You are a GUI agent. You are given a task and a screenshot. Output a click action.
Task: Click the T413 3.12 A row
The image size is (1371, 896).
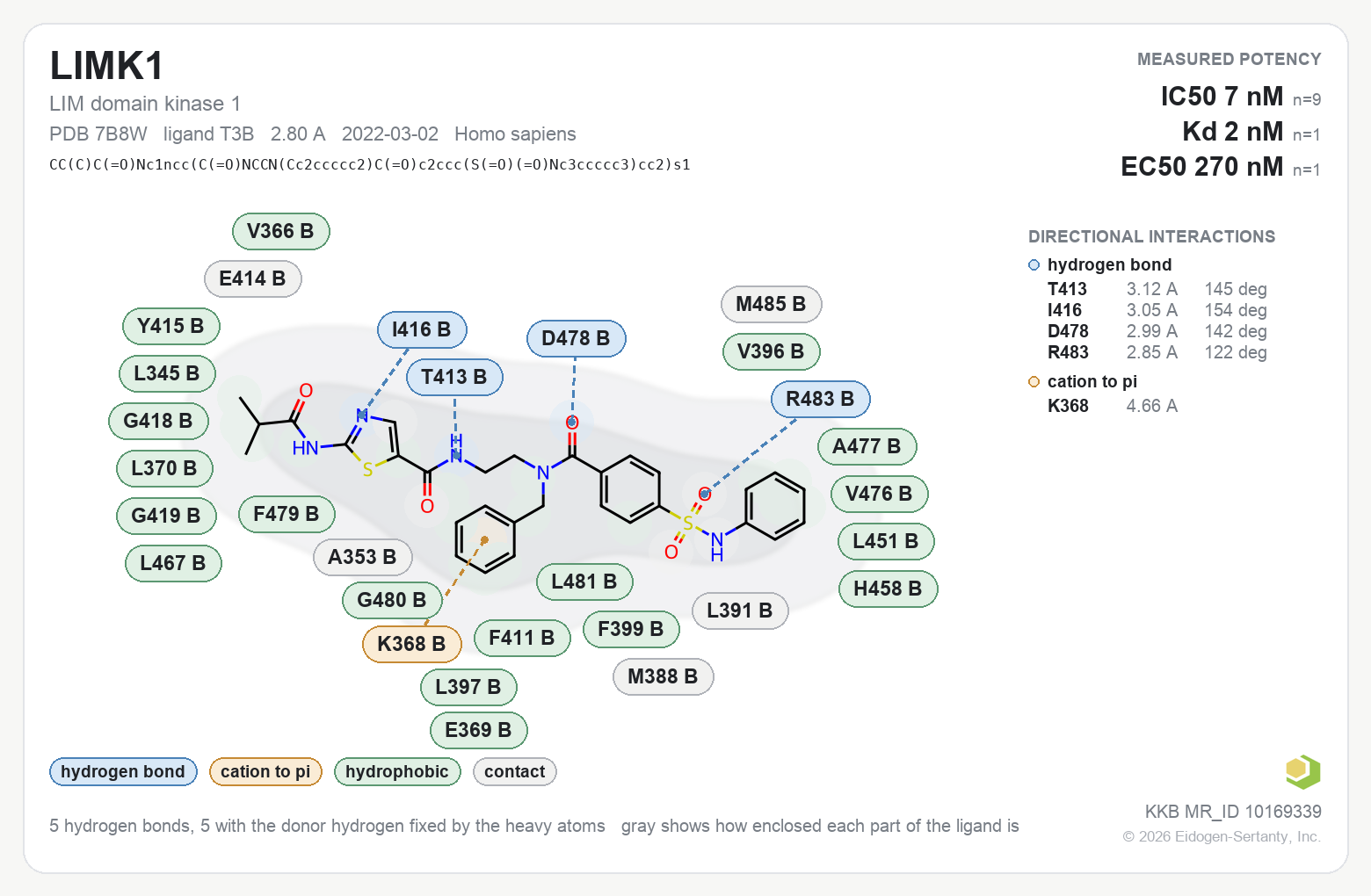1157,290
